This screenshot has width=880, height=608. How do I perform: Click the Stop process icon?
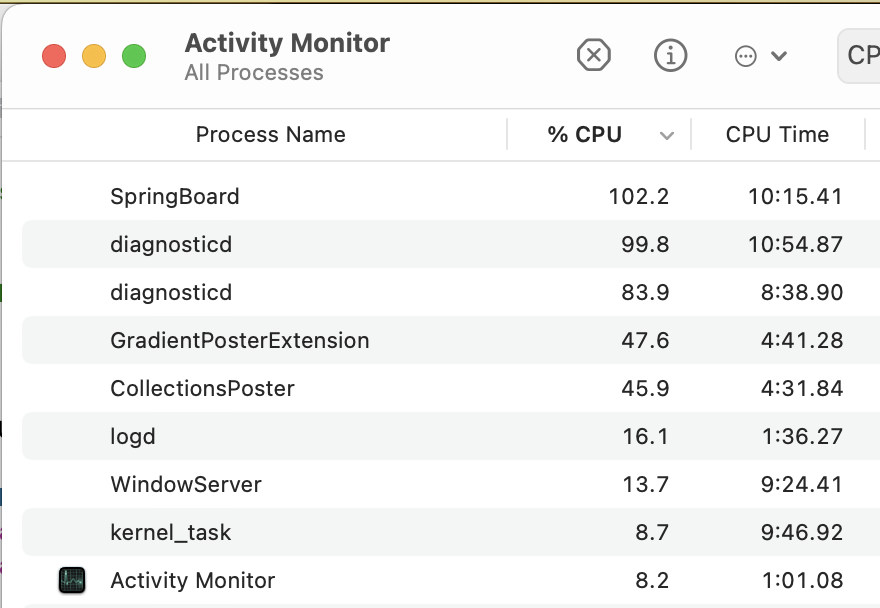click(x=594, y=55)
